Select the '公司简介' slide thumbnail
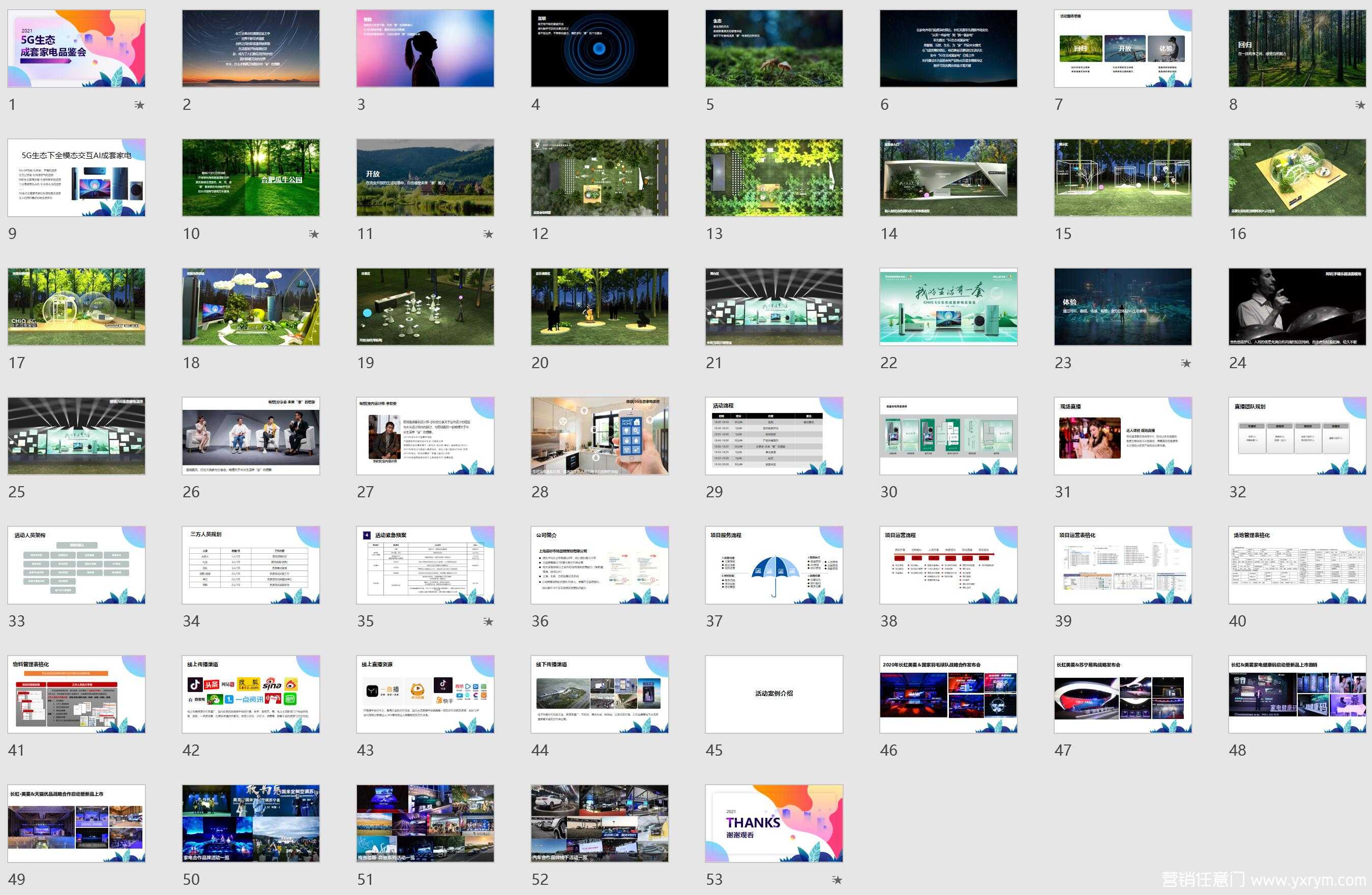 tap(600, 565)
